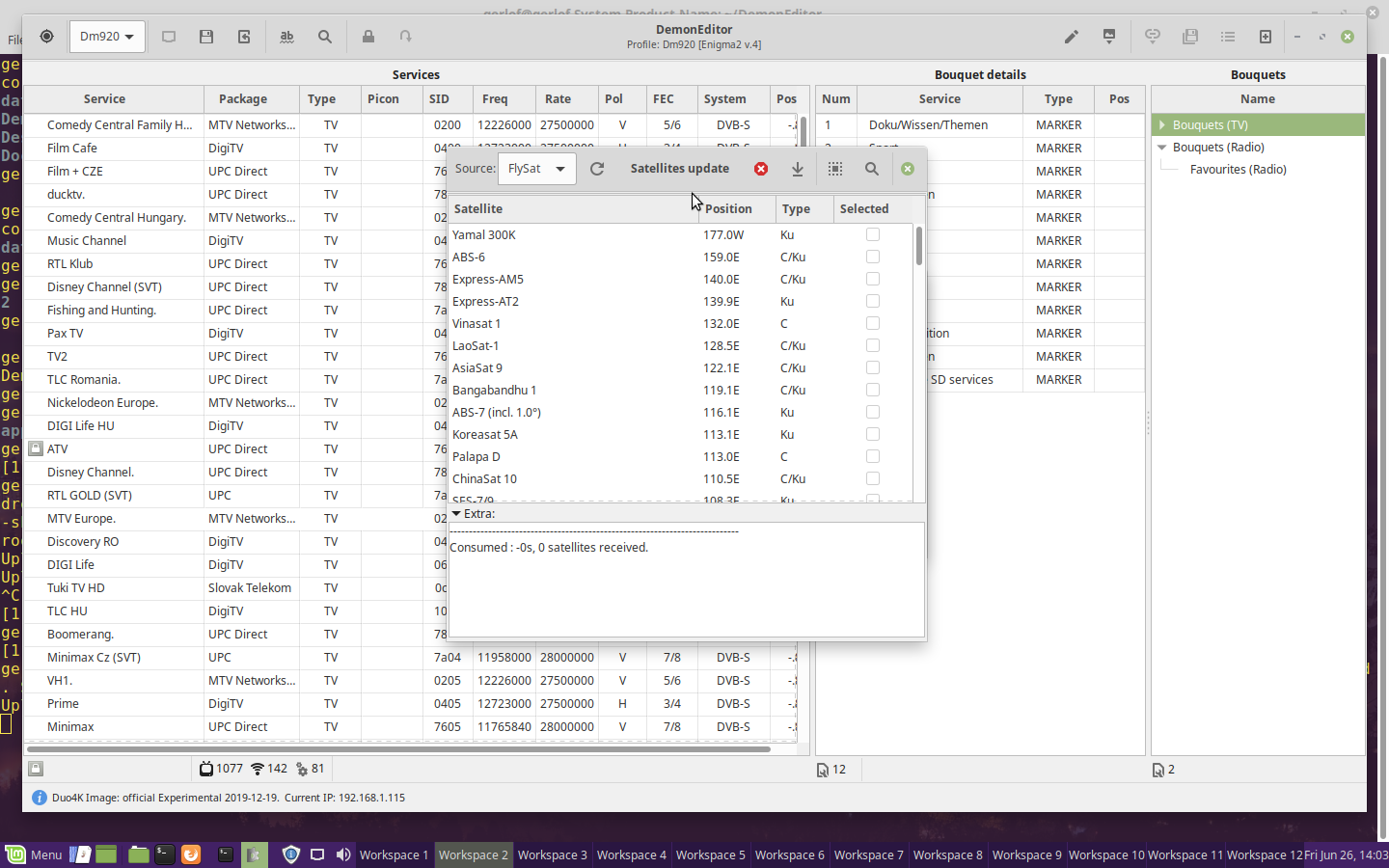
Task: Check the Bangabandhu 1 selected box
Action: coord(873,390)
